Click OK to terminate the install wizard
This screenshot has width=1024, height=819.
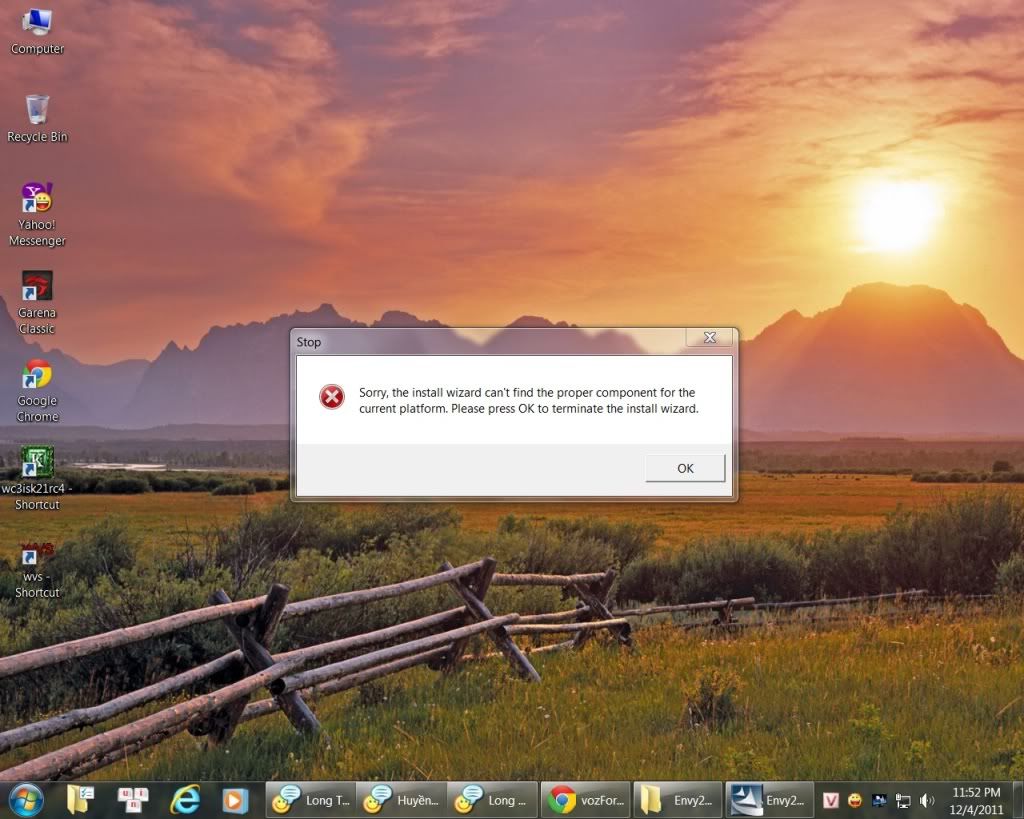(685, 468)
